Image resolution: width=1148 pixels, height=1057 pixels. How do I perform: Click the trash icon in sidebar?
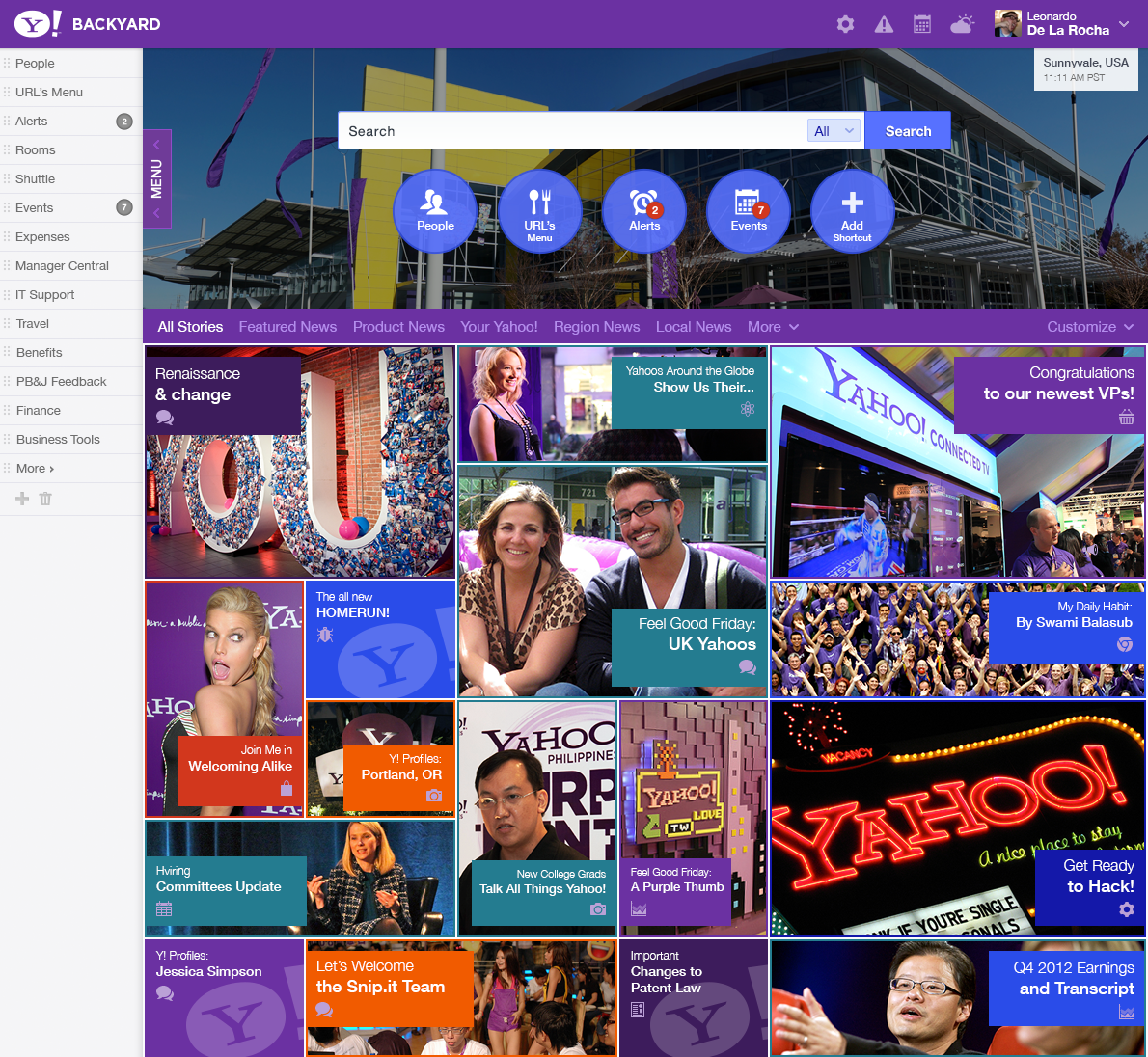[45, 499]
